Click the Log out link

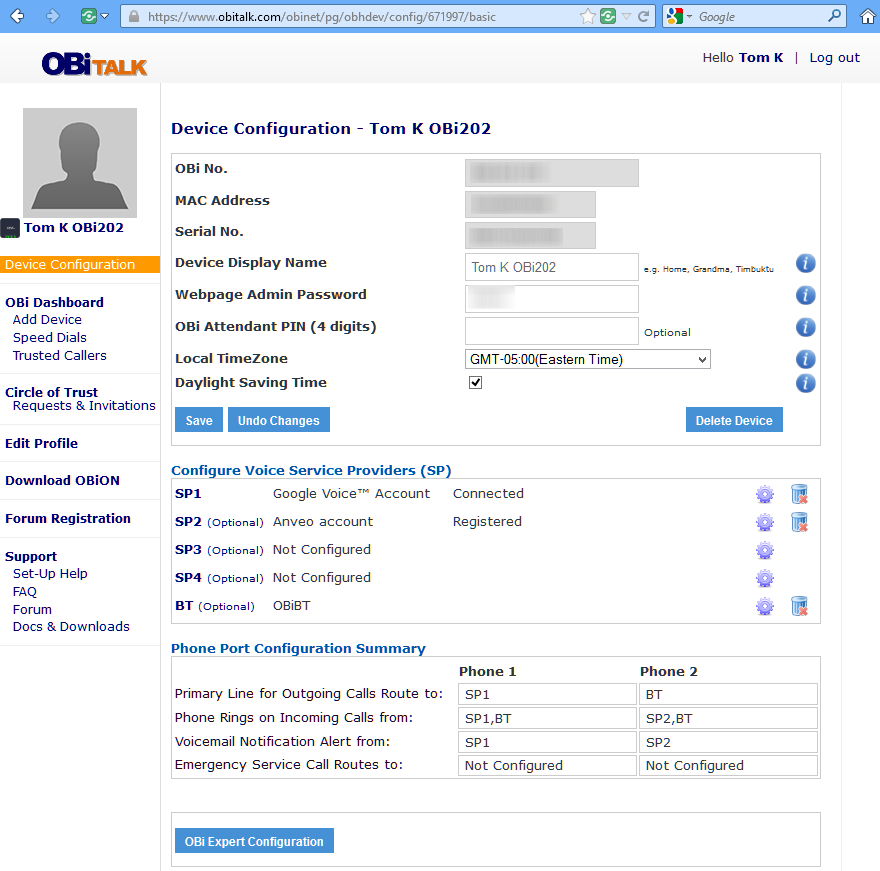coord(834,58)
